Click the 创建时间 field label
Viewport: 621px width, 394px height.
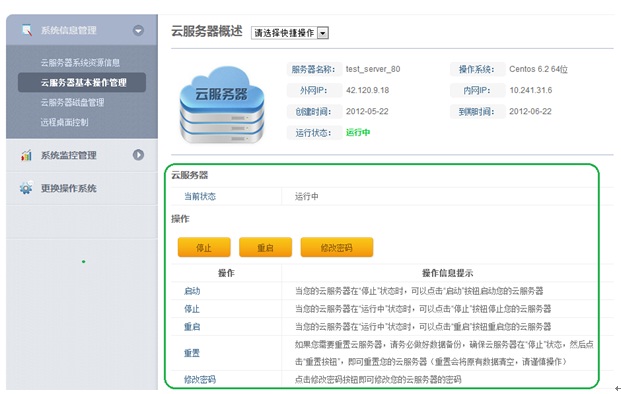(313, 112)
